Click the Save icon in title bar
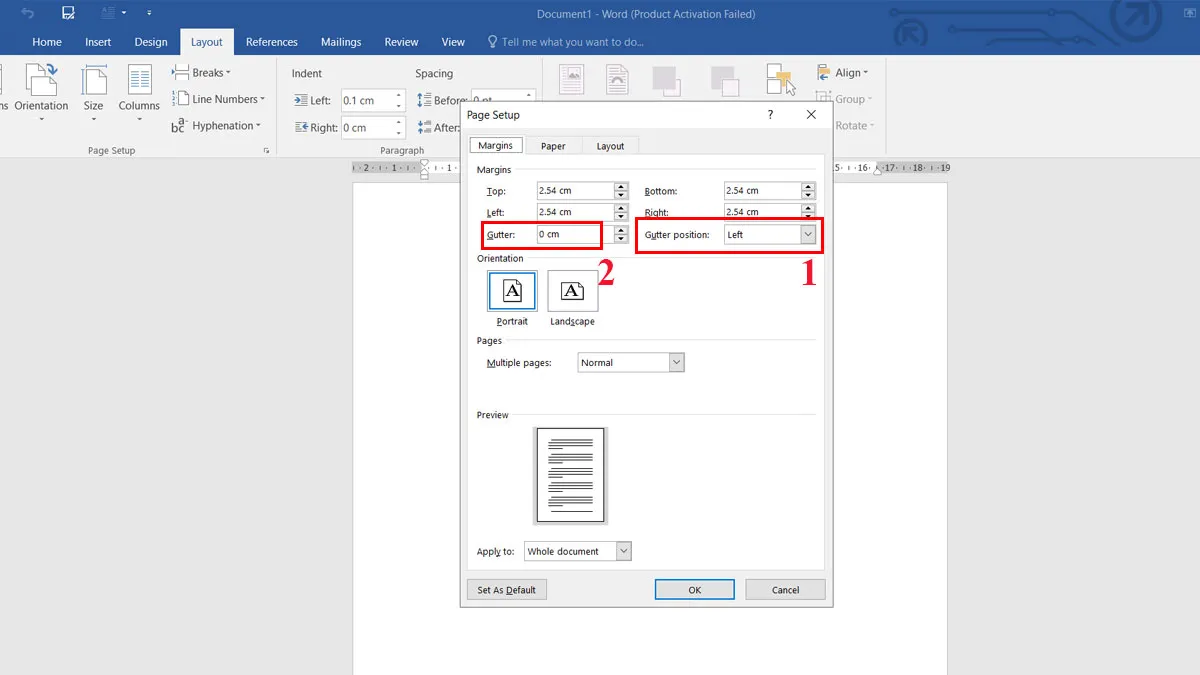The width and height of the screenshot is (1200, 675). [68, 13]
